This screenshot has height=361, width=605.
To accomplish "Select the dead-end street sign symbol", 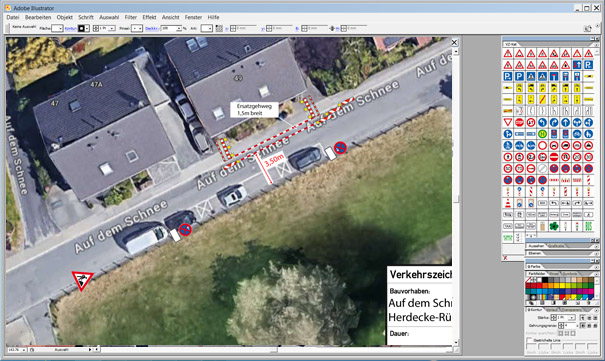I will 554,76.
